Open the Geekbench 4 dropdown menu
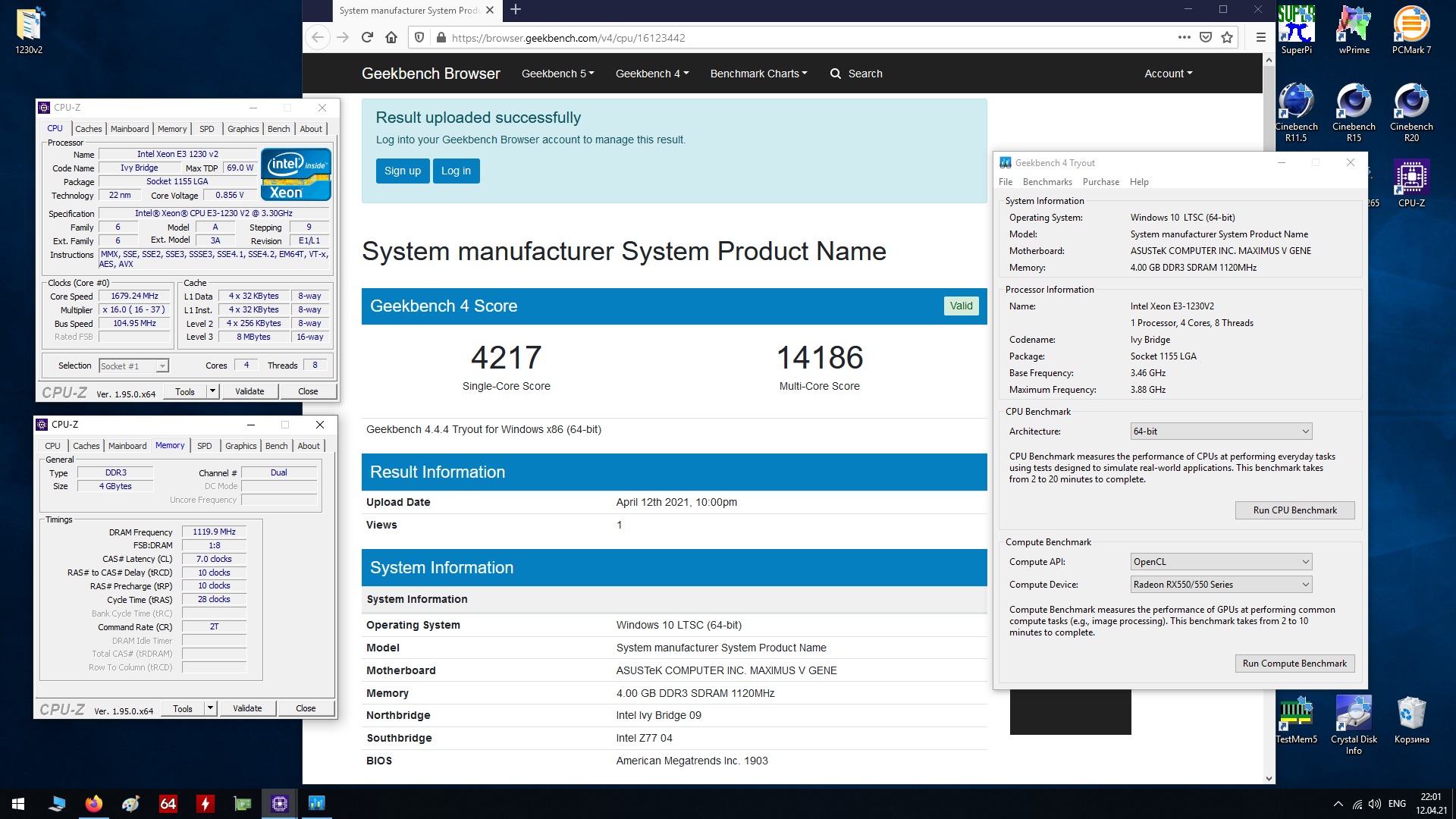 coord(652,74)
